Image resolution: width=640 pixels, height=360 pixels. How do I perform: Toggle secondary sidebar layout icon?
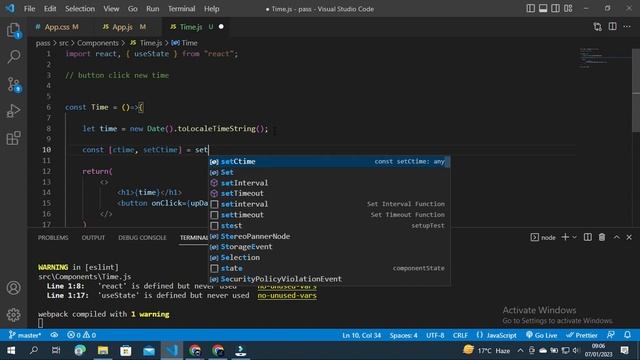point(556,9)
